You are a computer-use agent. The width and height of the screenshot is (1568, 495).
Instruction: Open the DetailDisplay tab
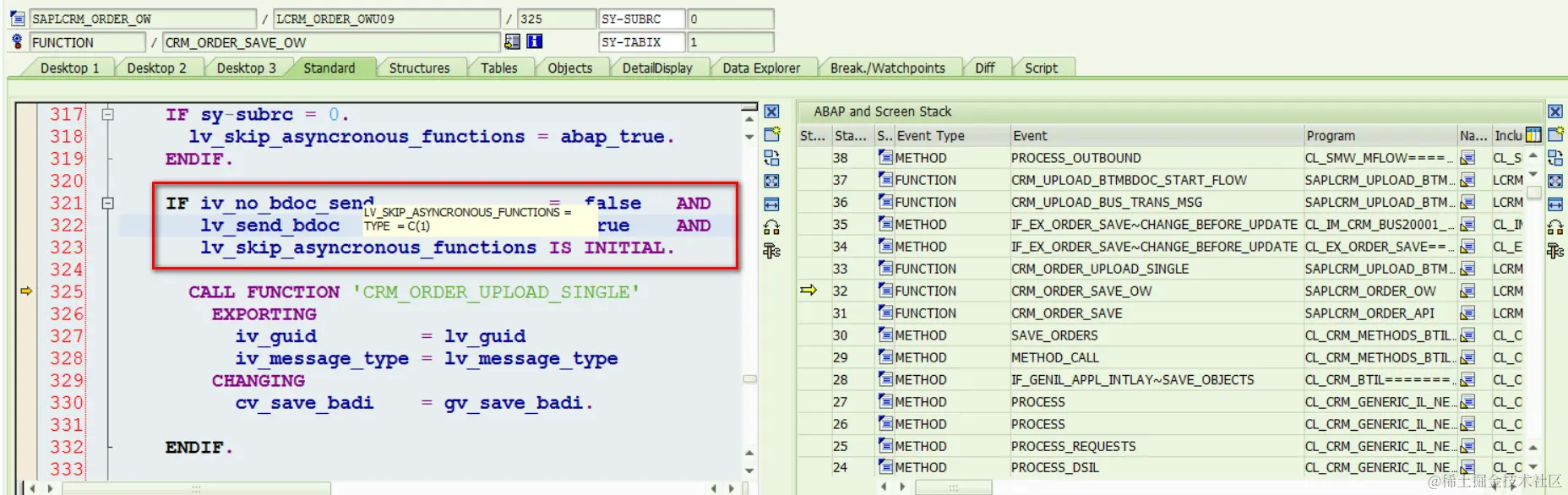[x=657, y=68]
